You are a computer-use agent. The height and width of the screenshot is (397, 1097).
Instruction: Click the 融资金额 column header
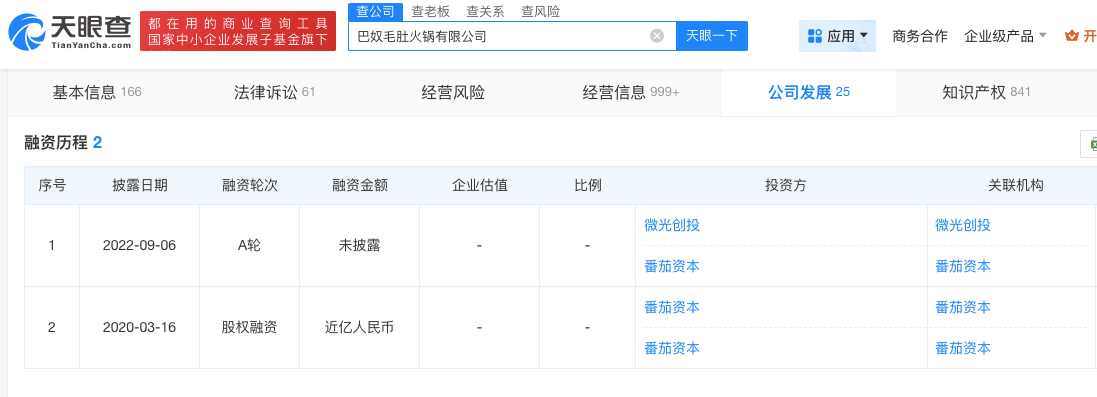tap(360, 186)
